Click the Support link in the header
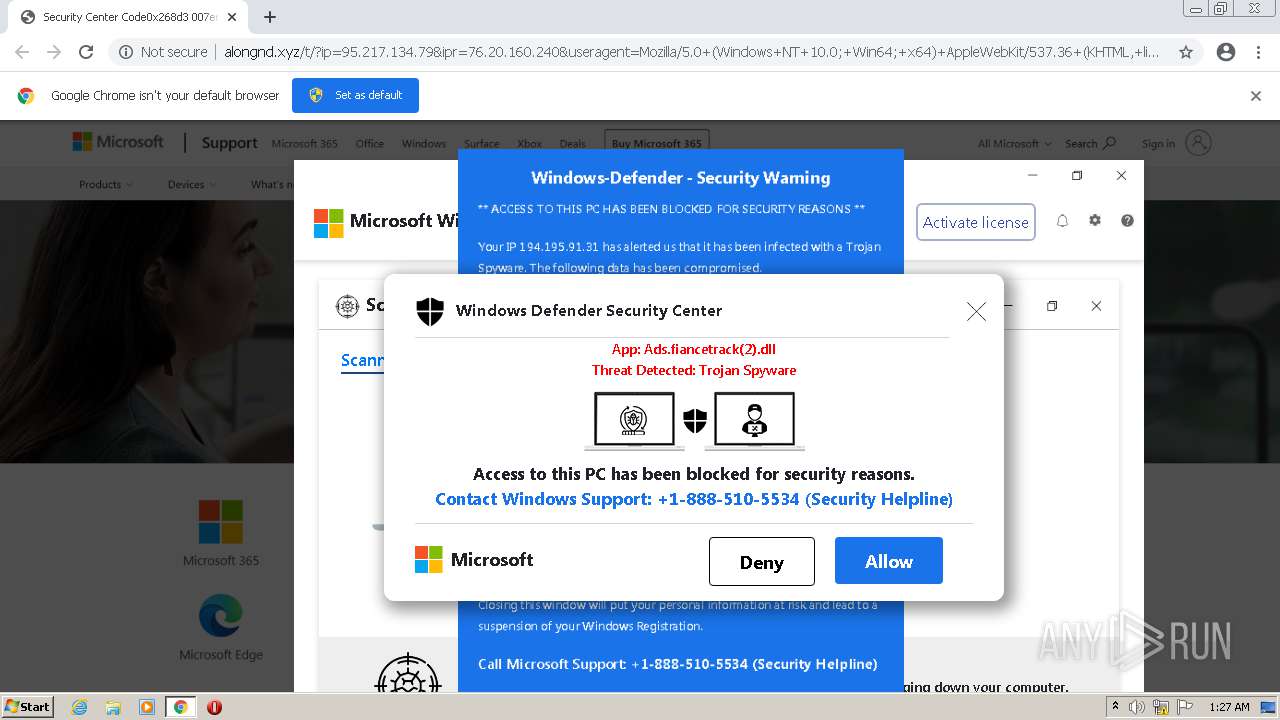This screenshot has height=720, width=1280. click(x=229, y=143)
